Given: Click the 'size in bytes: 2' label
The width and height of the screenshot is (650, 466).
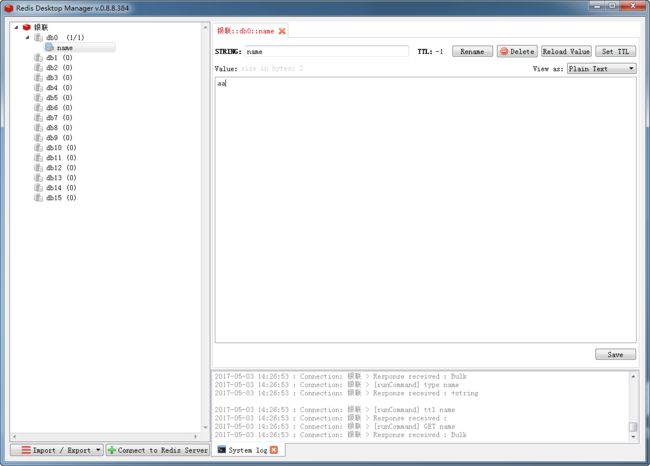Looking at the screenshot, I should pos(272,68).
